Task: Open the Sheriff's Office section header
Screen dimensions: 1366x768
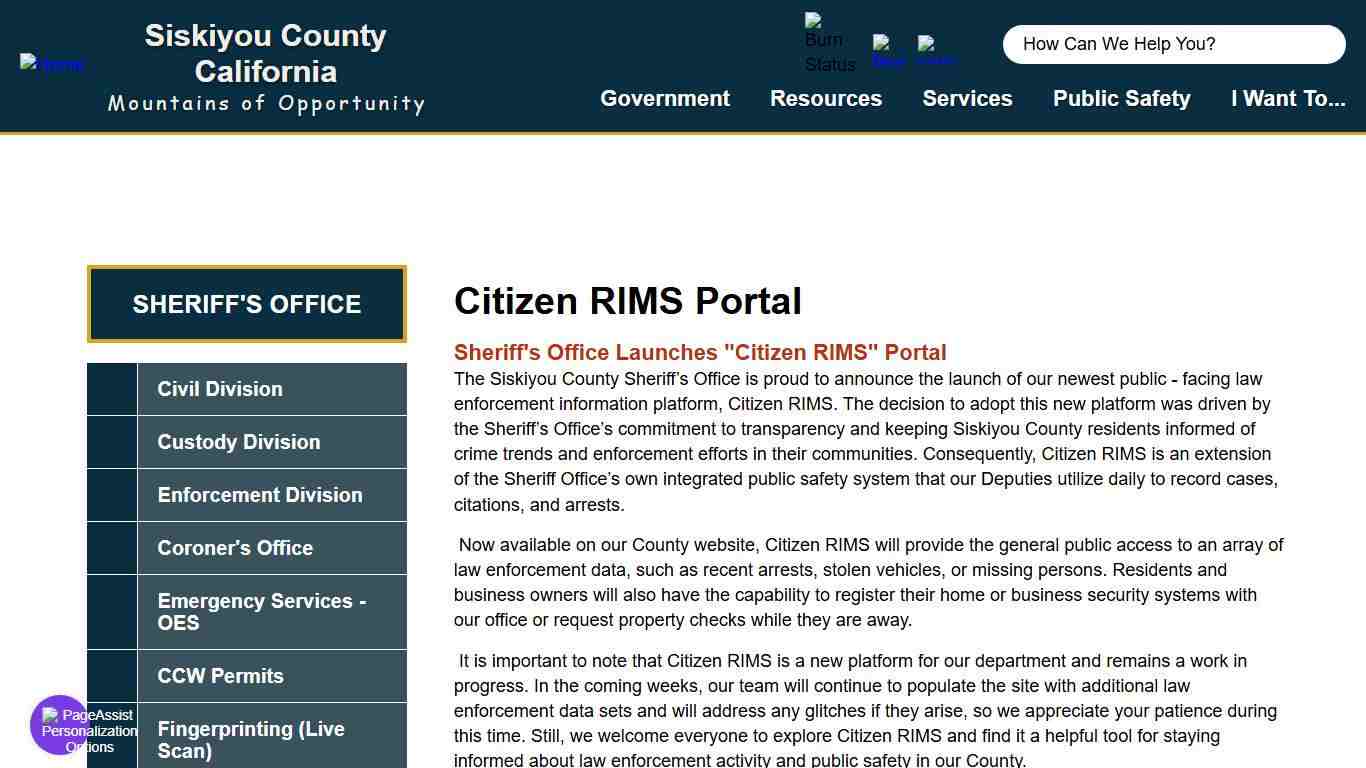Action: click(x=246, y=304)
